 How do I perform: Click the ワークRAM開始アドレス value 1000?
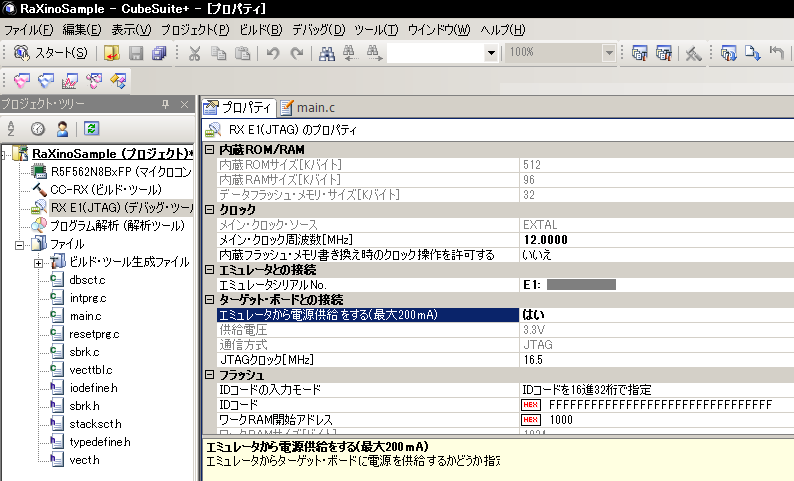(x=657, y=420)
